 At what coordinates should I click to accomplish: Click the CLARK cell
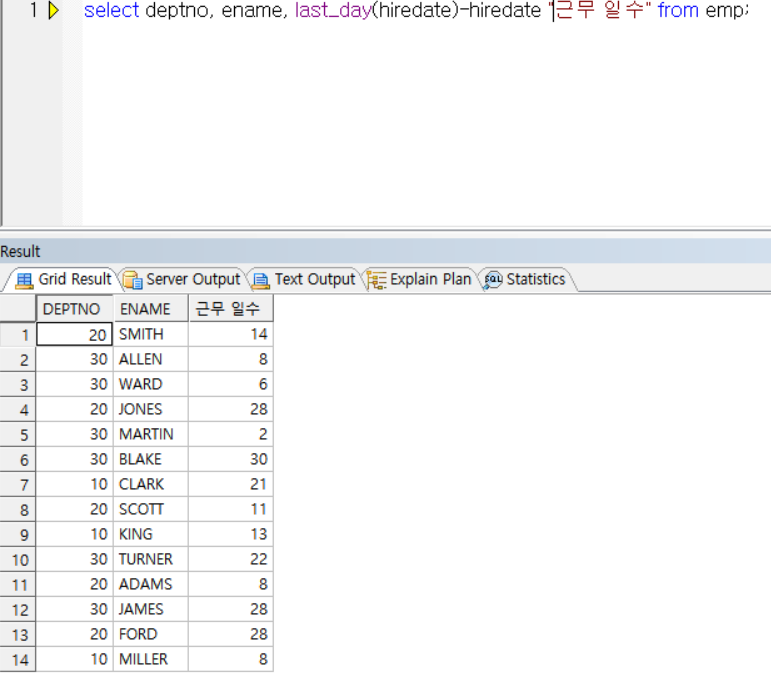(151, 485)
